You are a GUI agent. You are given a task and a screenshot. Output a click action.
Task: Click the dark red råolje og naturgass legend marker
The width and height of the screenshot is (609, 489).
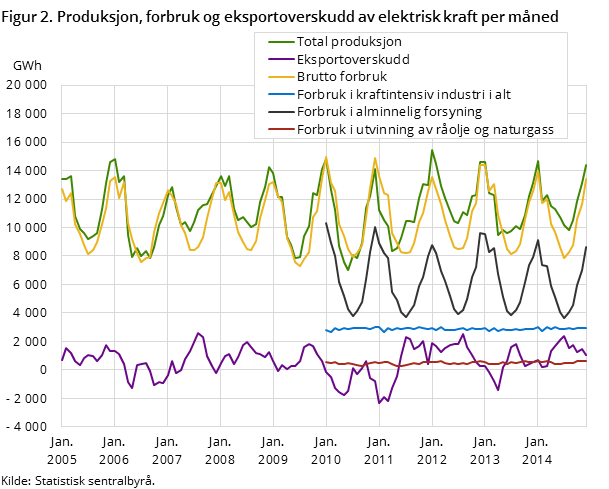pyautogui.click(x=279, y=129)
